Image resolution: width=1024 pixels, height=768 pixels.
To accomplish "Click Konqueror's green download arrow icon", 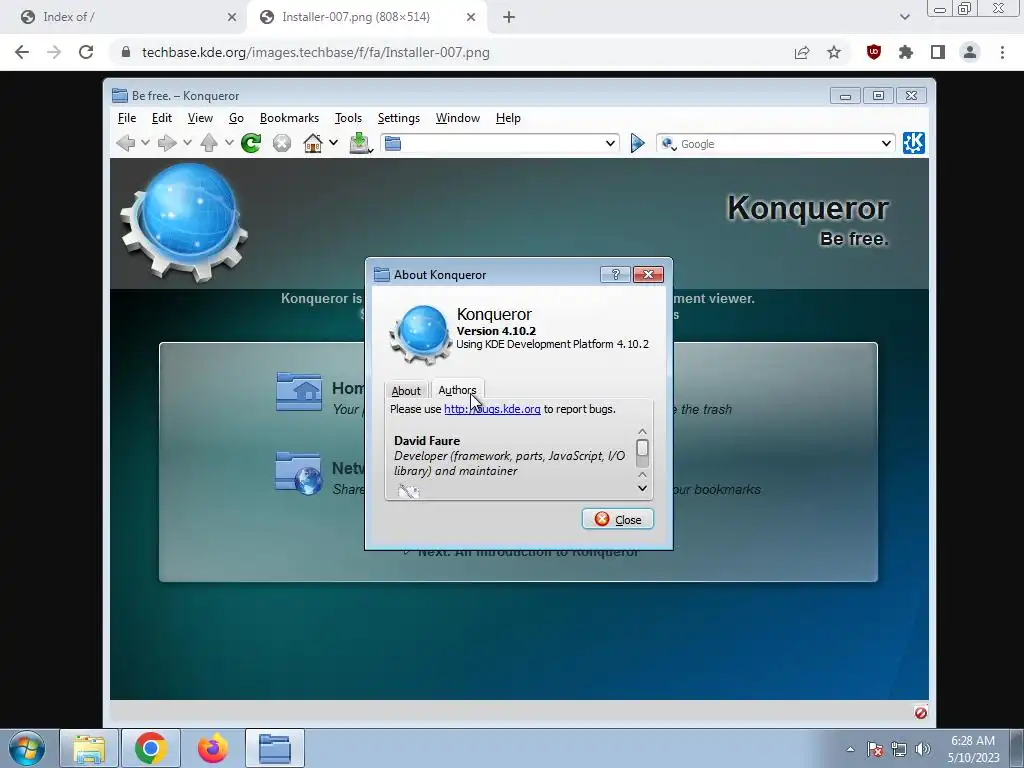I will [360, 142].
